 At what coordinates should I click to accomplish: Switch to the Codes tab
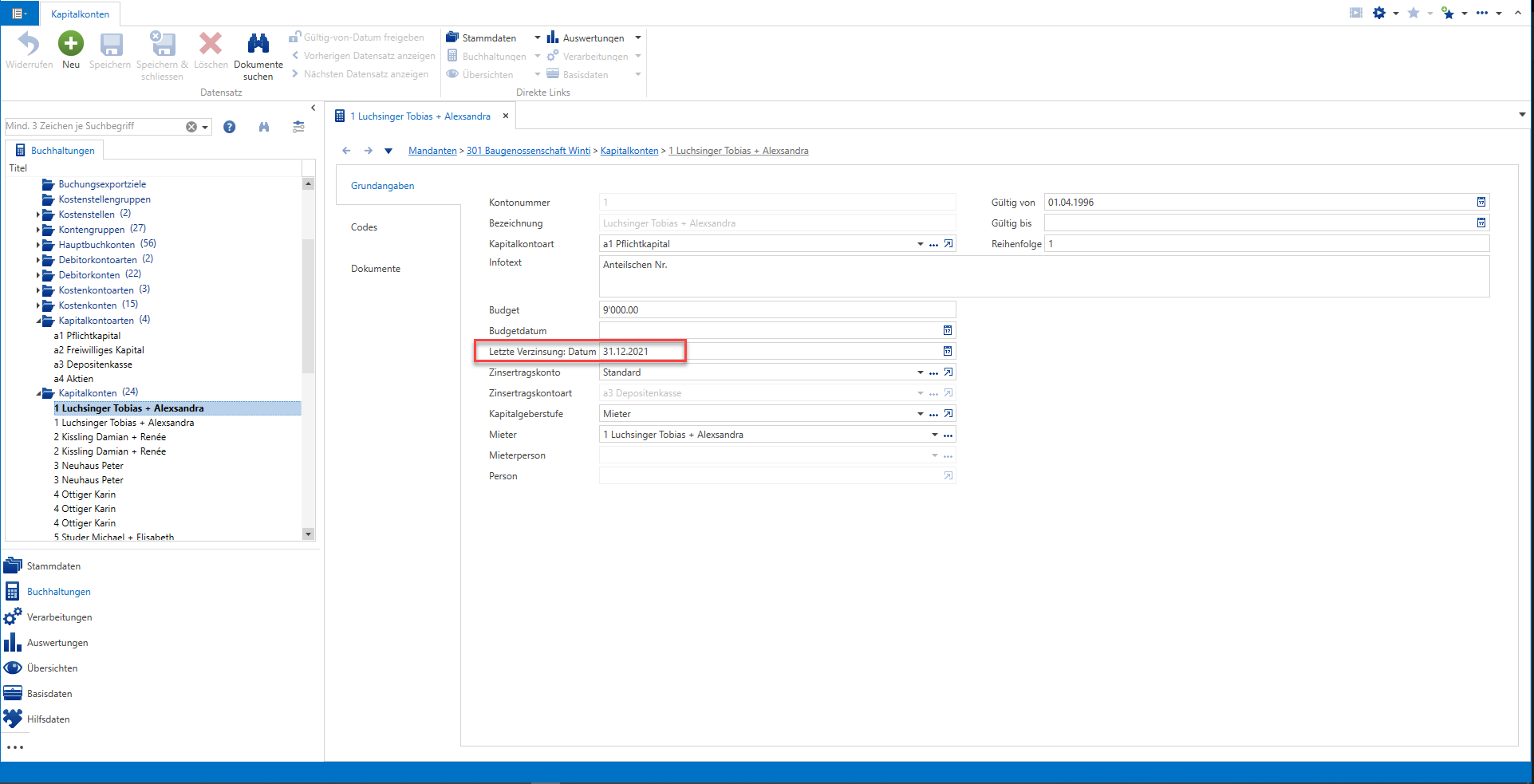(364, 227)
